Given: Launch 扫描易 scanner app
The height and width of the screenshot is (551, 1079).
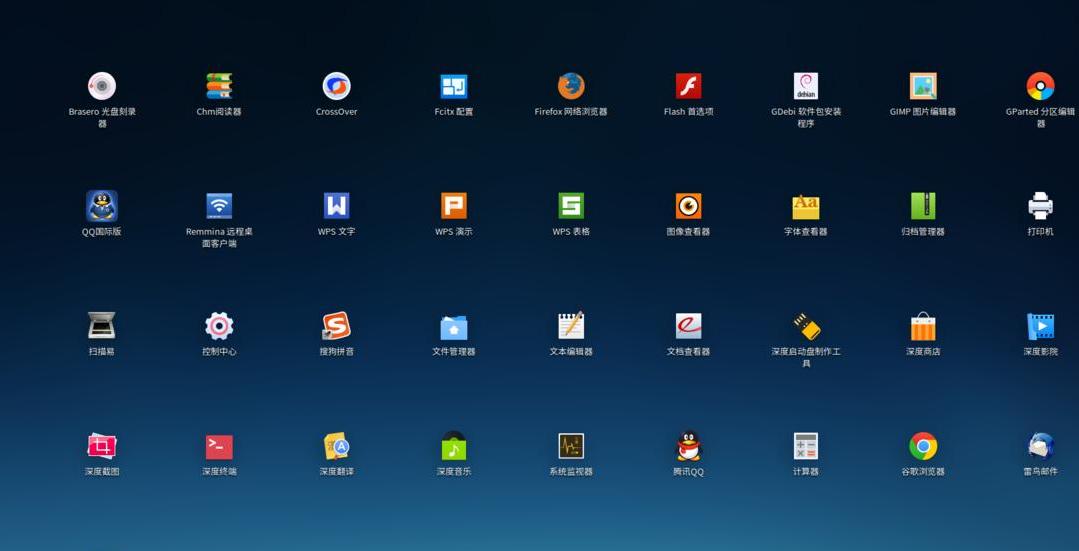Looking at the screenshot, I should click(x=102, y=325).
